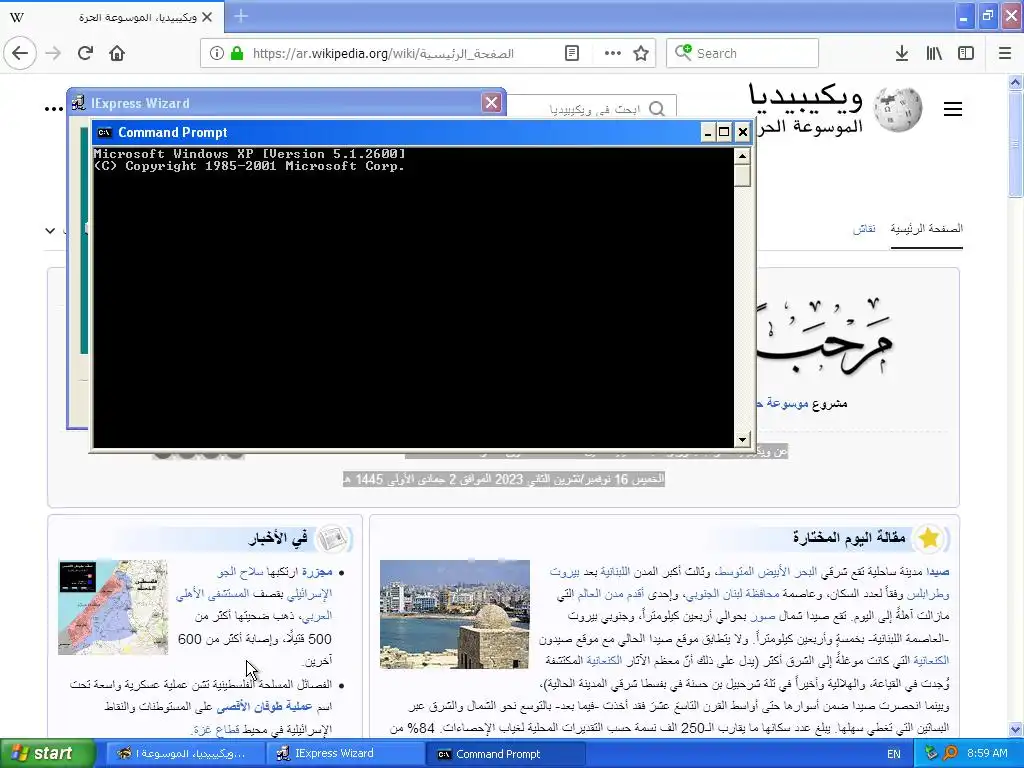The image size is (1024, 768).
Task: Open Firefox hamburger menu
Action: [1005, 54]
